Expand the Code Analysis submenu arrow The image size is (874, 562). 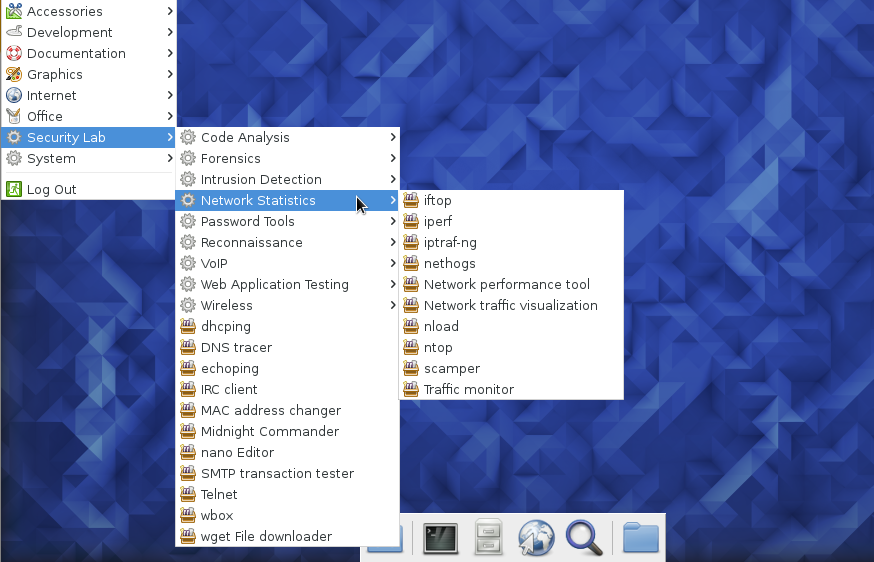pyautogui.click(x=393, y=137)
